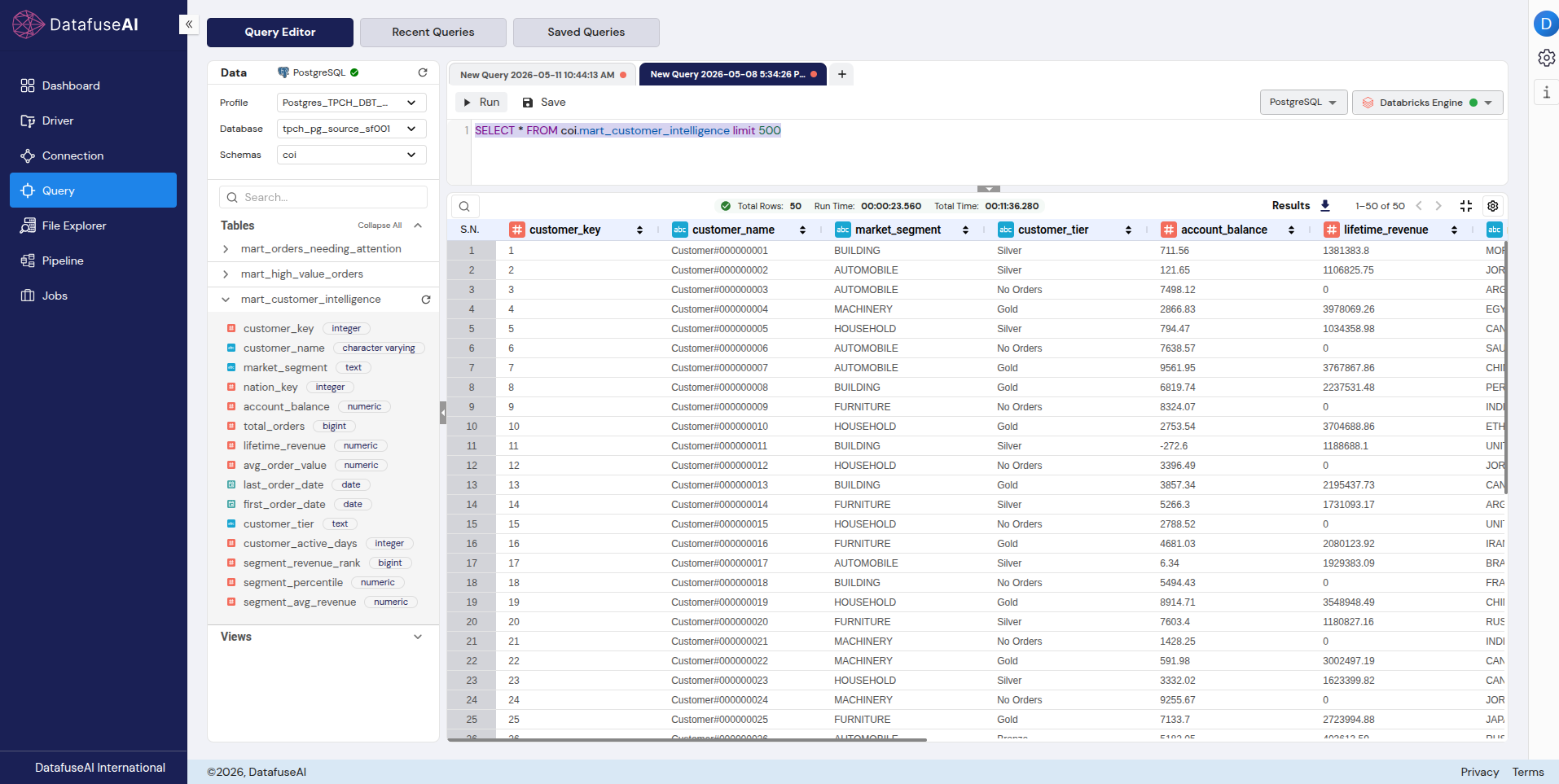This screenshot has height=784, width=1559.
Task: Sort by market_segment column
Action: coord(965,230)
